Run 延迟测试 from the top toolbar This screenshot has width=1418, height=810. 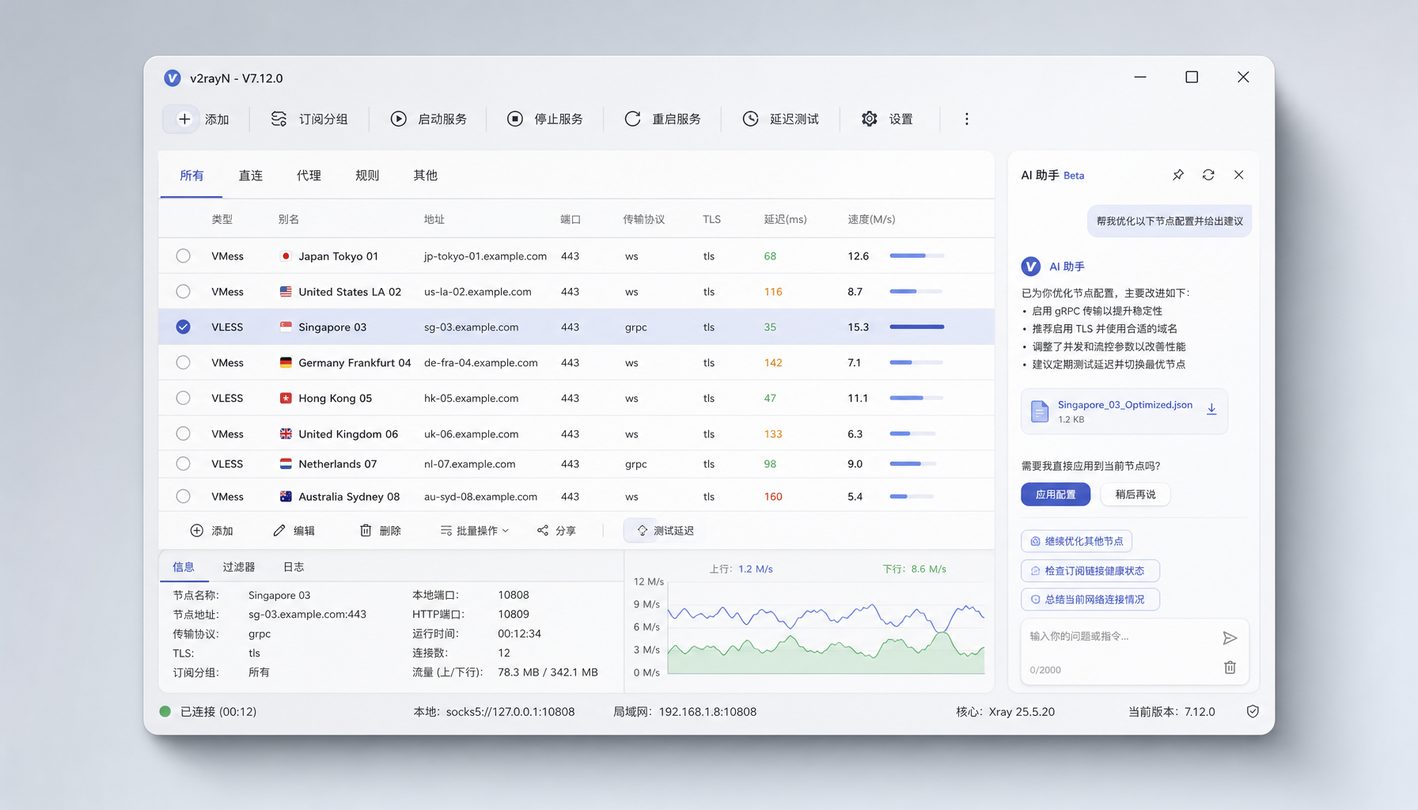tap(780, 119)
